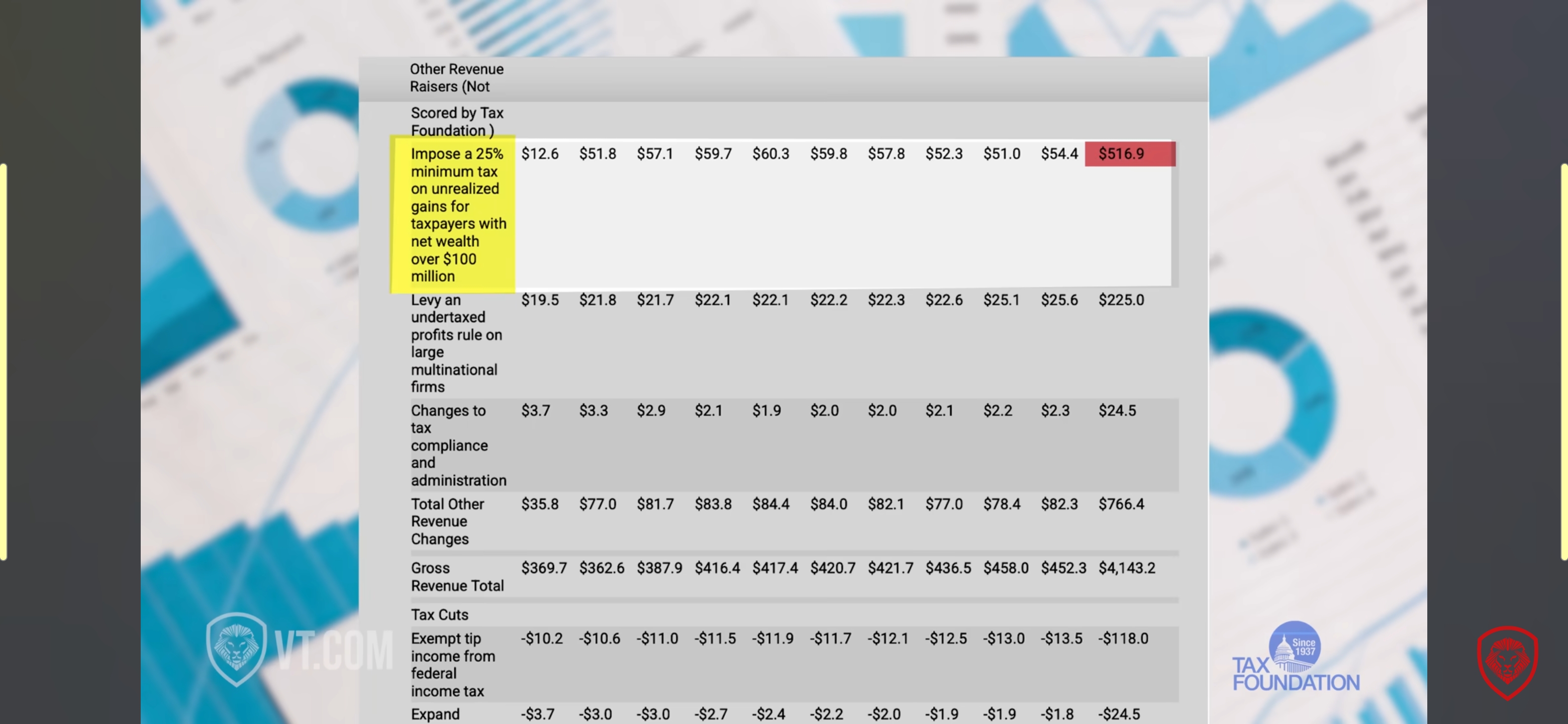Click the $60.3 minimum tax value
1568x724 pixels.
click(x=770, y=154)
